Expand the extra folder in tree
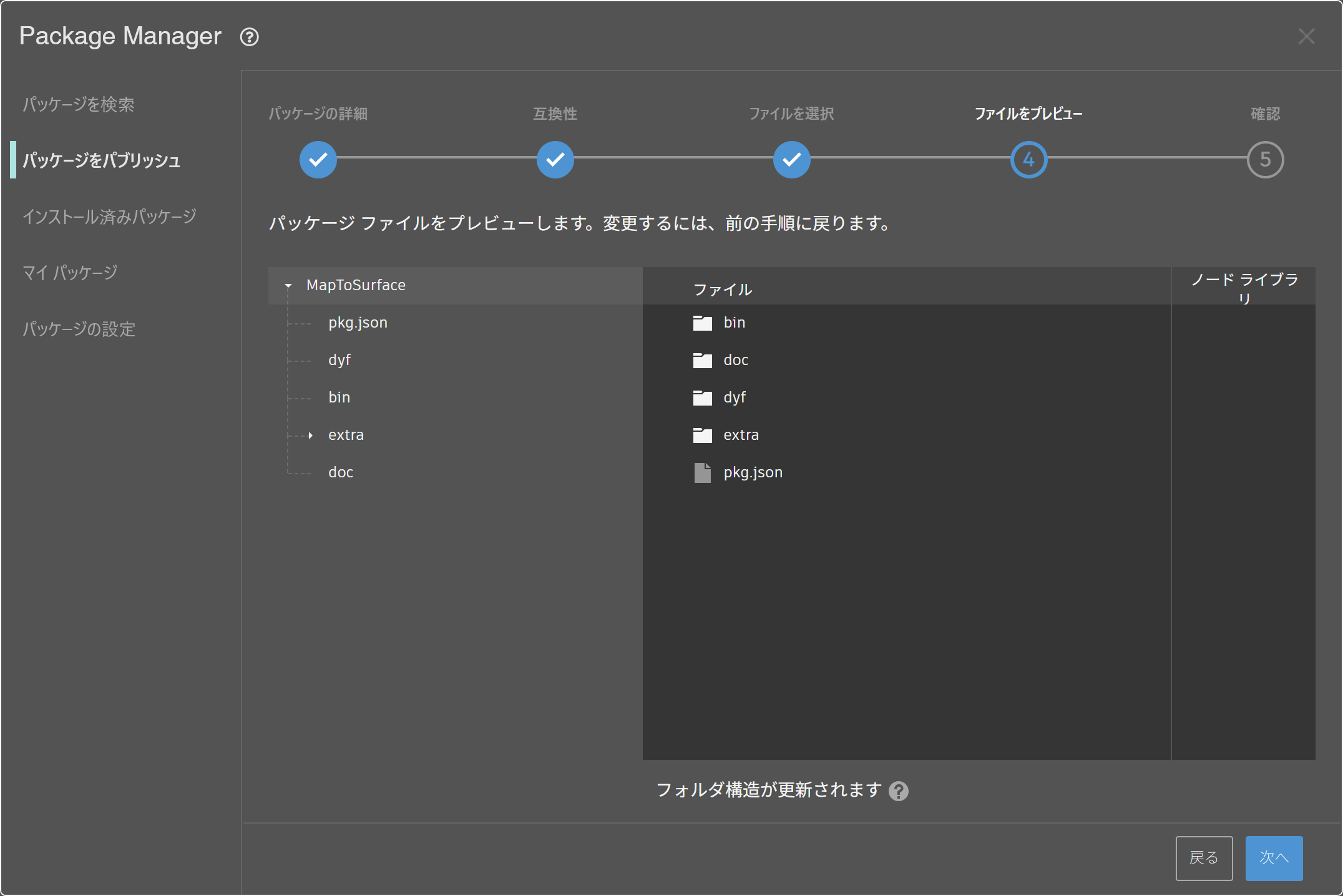Image resolution: width=1343 pixels, height=896 pixels. tap(310, 435)
